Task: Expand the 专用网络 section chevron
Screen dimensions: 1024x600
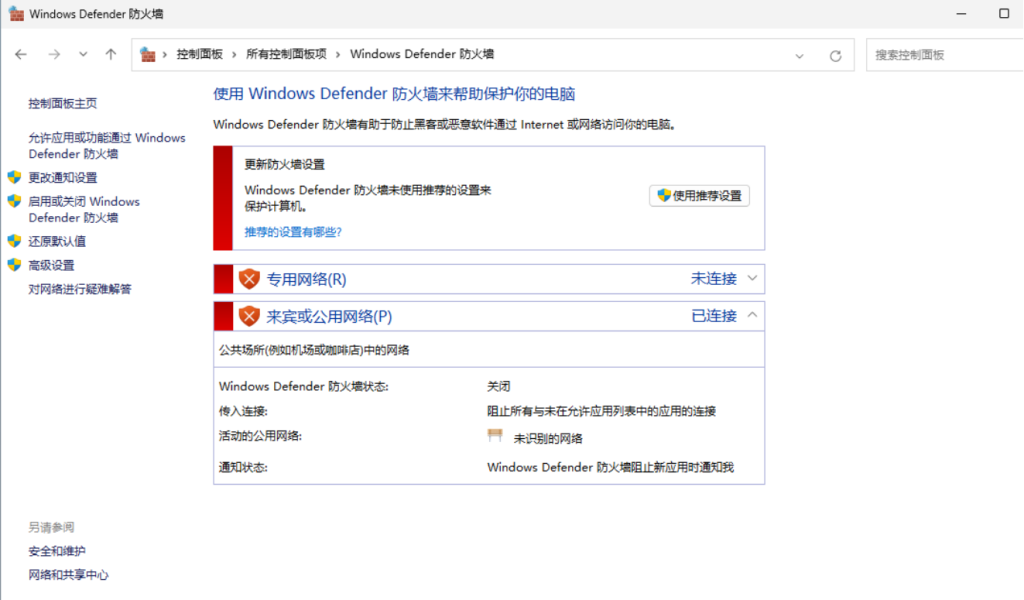Action: tap(753, 278)
